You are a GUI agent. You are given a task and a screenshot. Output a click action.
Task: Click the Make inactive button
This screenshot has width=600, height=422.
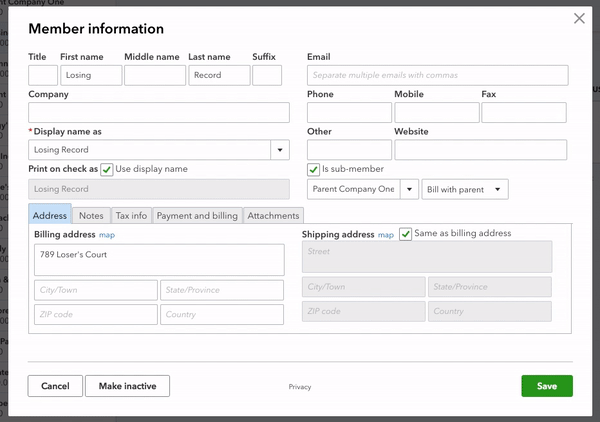127,386
